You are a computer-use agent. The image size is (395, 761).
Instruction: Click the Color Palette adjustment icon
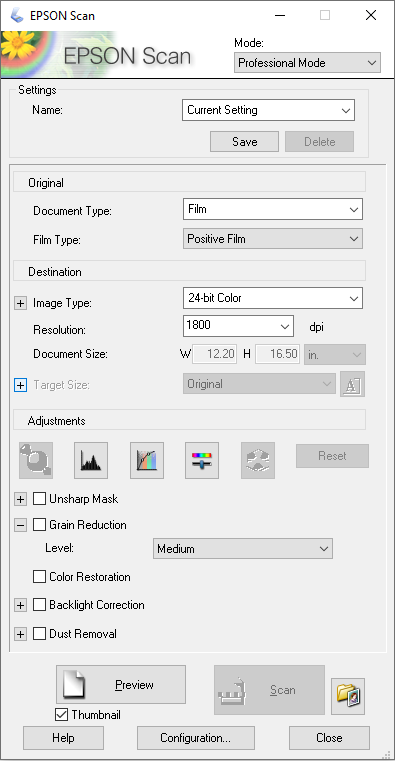coord(258,460)
